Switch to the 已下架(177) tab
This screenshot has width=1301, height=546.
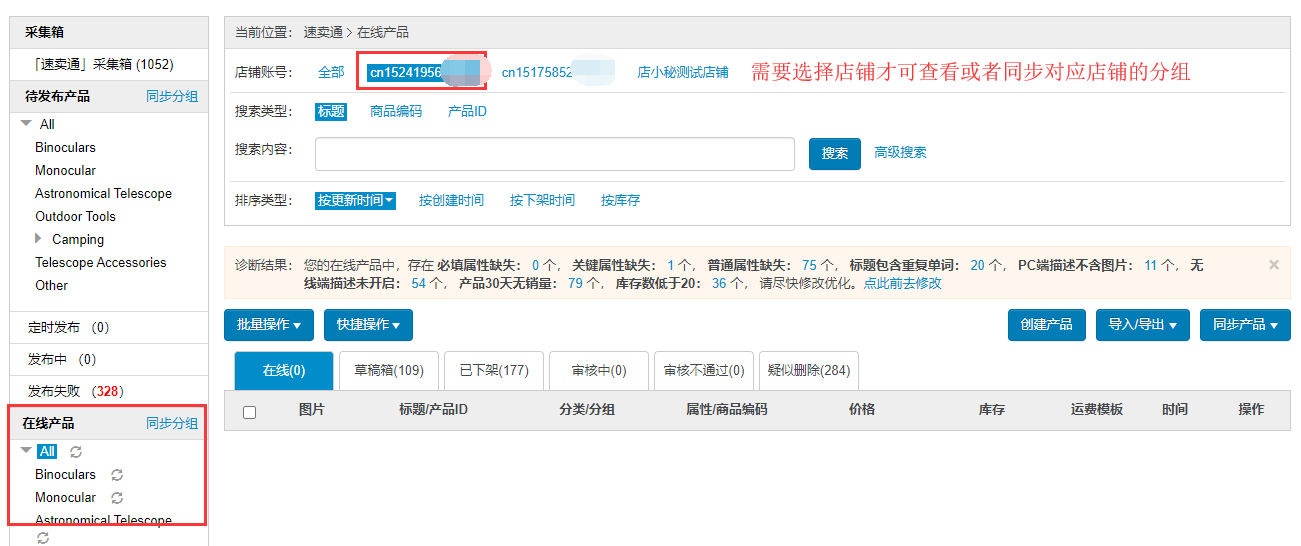pyautogui.click(x=494, y=371)
